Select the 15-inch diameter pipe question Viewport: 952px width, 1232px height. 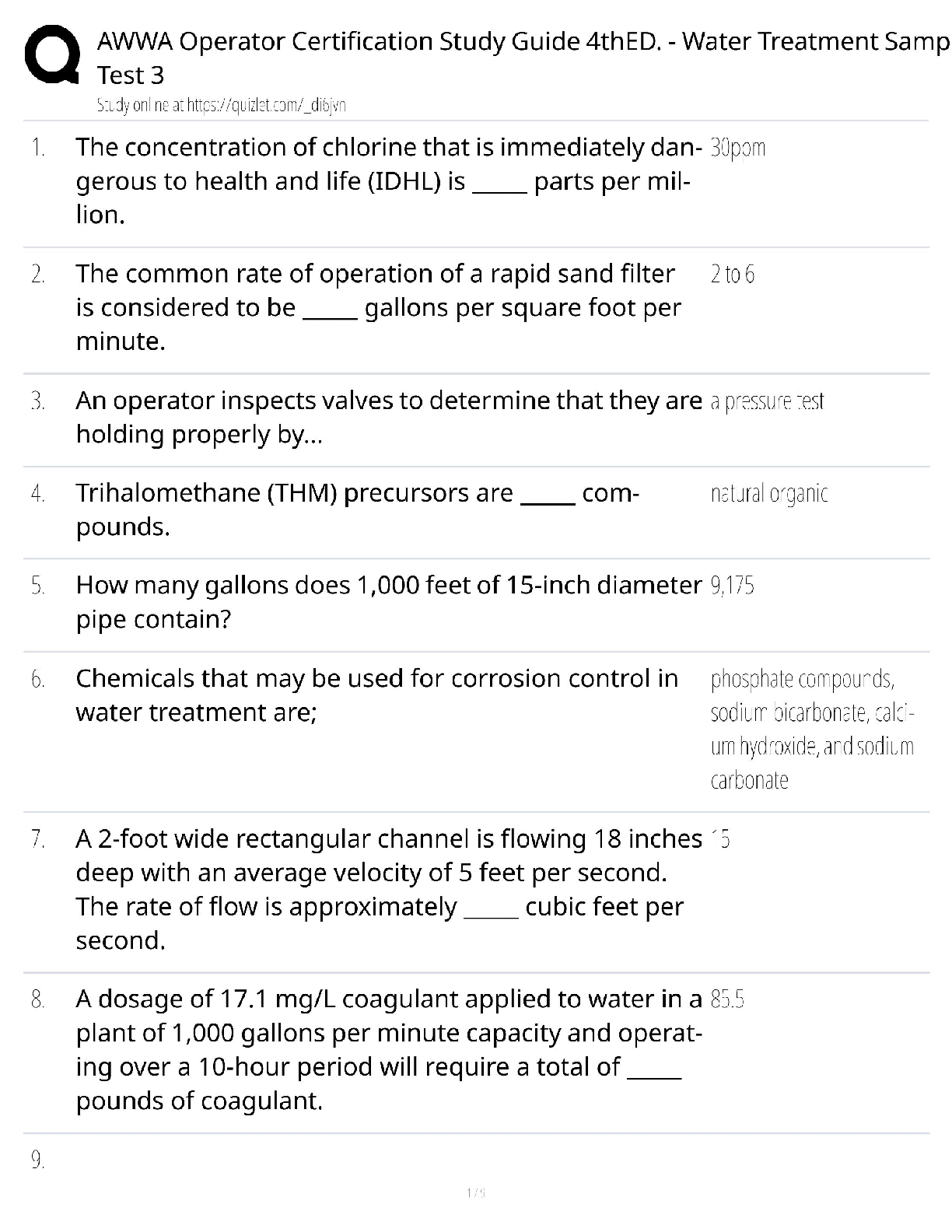click(x=387, y=602)
